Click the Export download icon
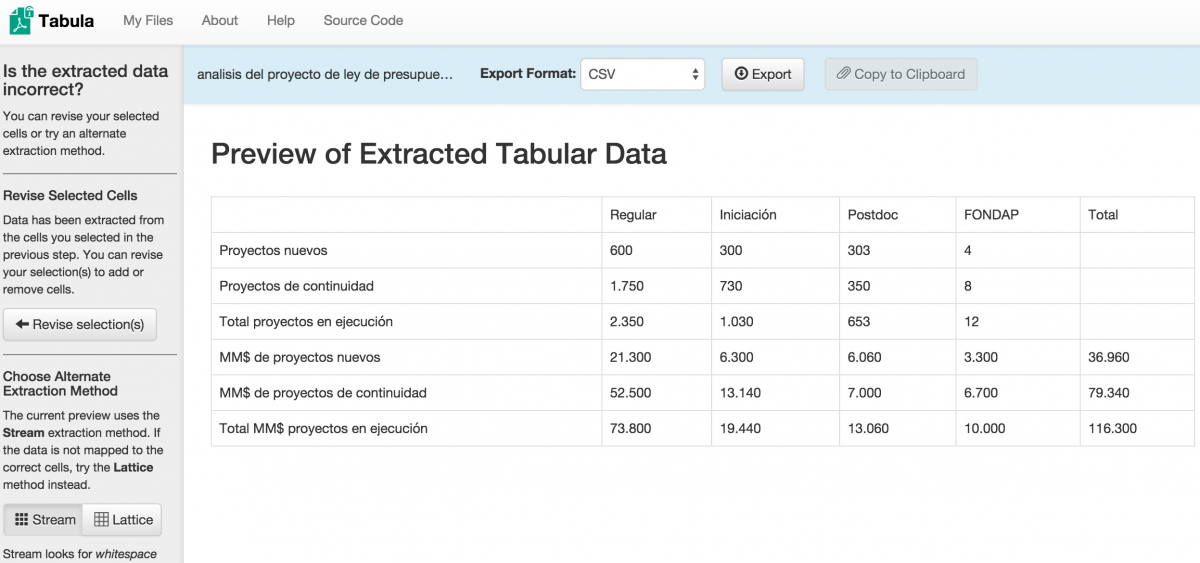 741,74
